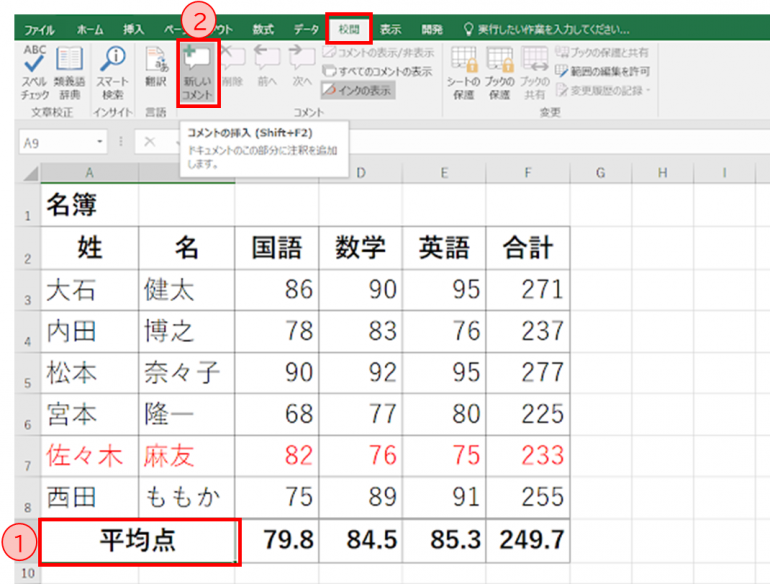This screenshot has width=770, height=584.
Task: Click cell containing 佐々木
Action: (89, 456)
